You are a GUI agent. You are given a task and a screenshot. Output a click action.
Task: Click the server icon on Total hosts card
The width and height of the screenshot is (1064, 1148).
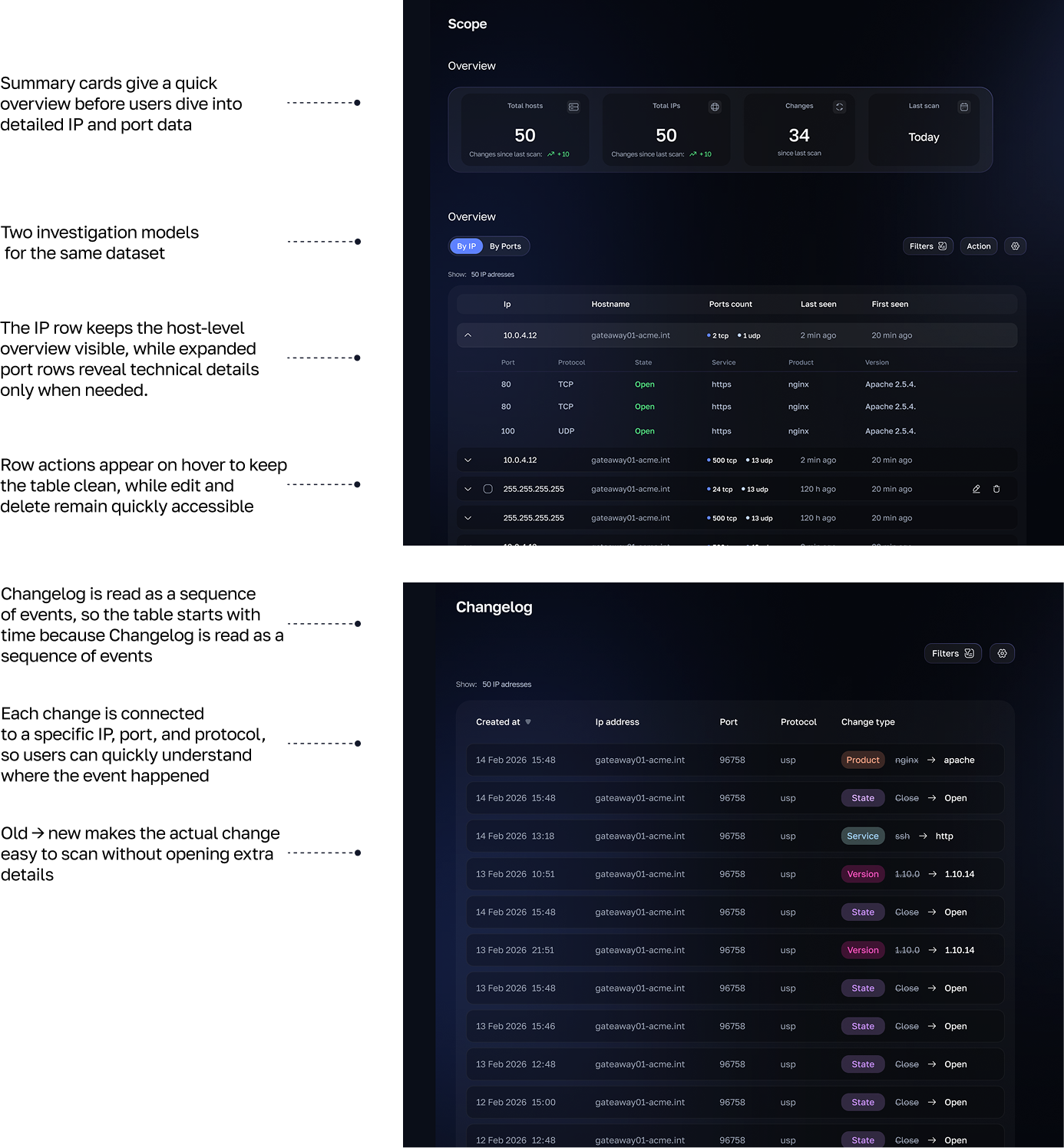click(573, 107)
